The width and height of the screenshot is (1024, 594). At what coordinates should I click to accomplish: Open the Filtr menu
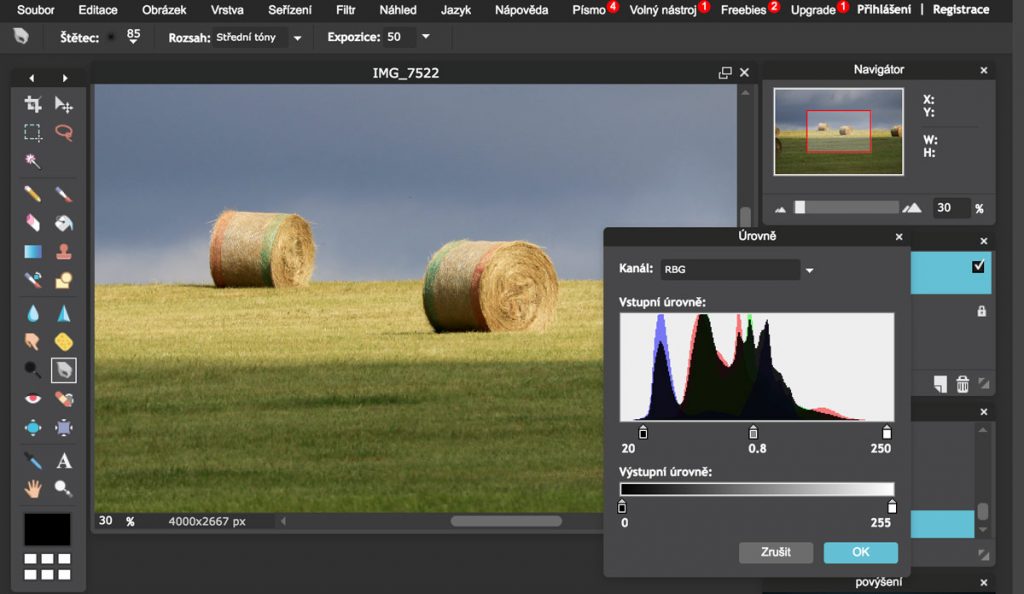(x=346, y=10)
